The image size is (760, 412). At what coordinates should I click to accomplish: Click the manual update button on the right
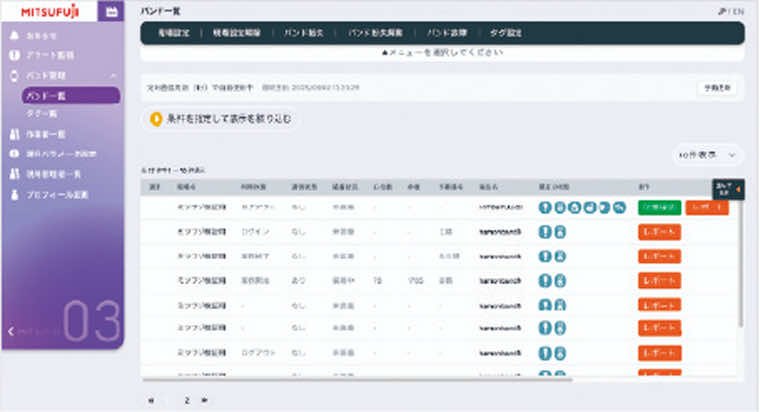(717, 88)
